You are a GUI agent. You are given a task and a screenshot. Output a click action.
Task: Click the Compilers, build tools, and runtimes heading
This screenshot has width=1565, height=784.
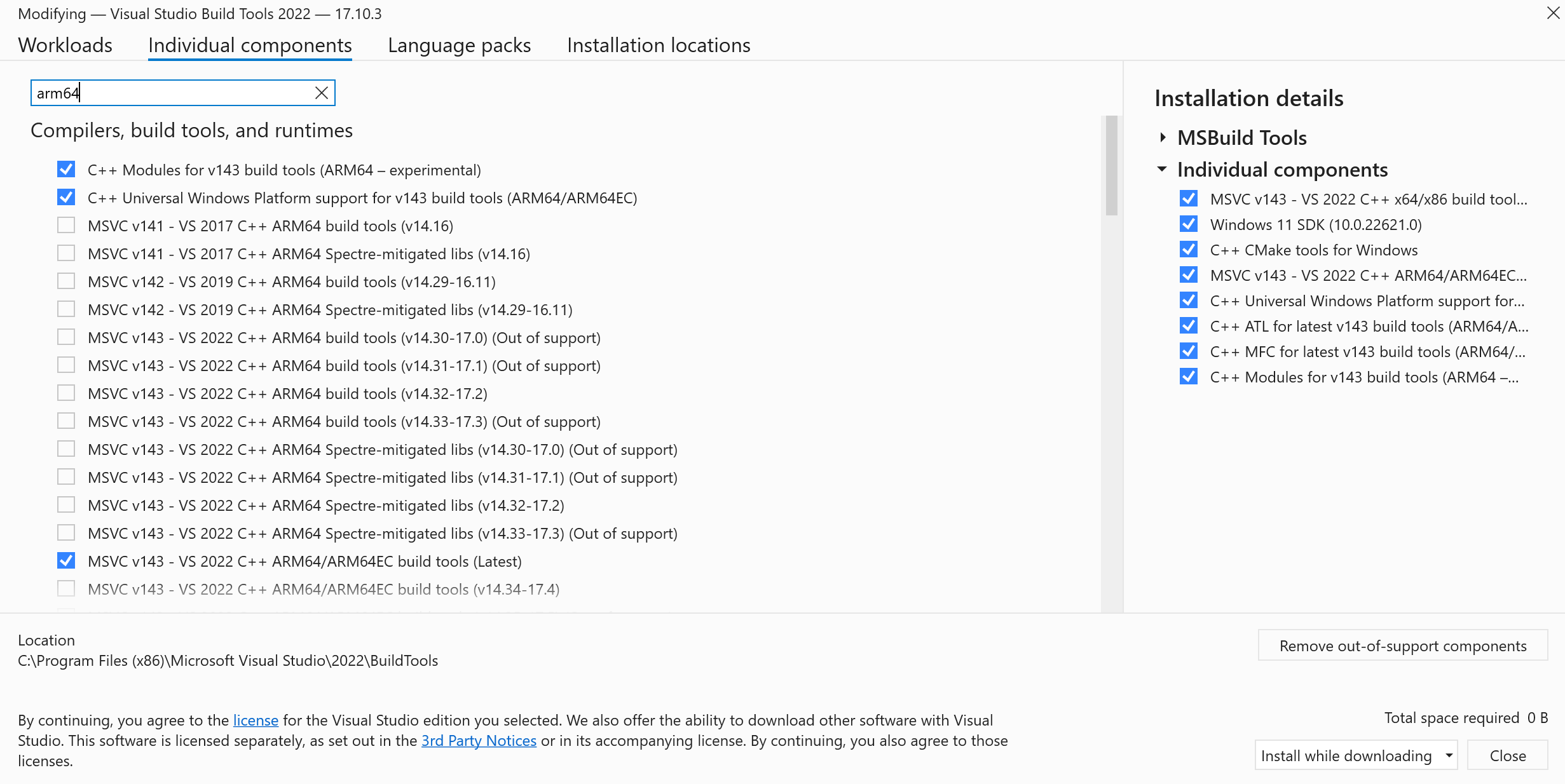tap(191, 130)
